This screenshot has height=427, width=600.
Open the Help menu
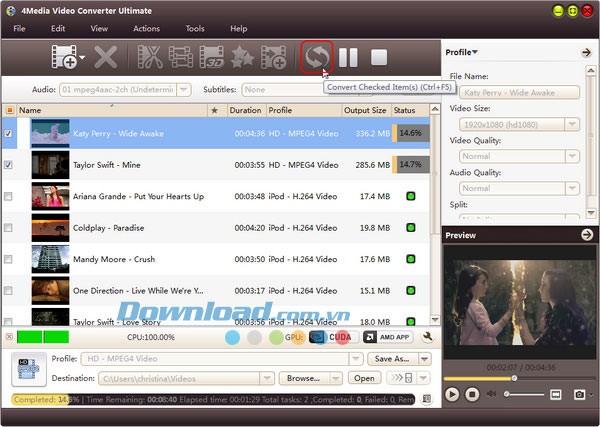click(x=239, y=29)
